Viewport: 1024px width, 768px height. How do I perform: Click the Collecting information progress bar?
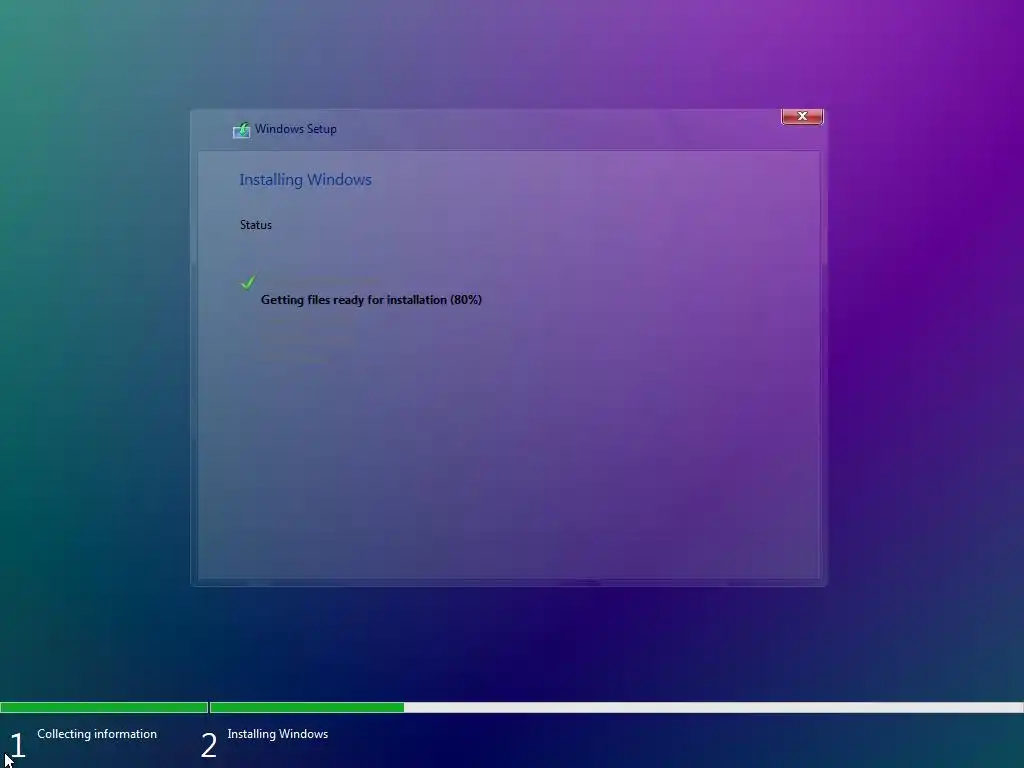104,707
